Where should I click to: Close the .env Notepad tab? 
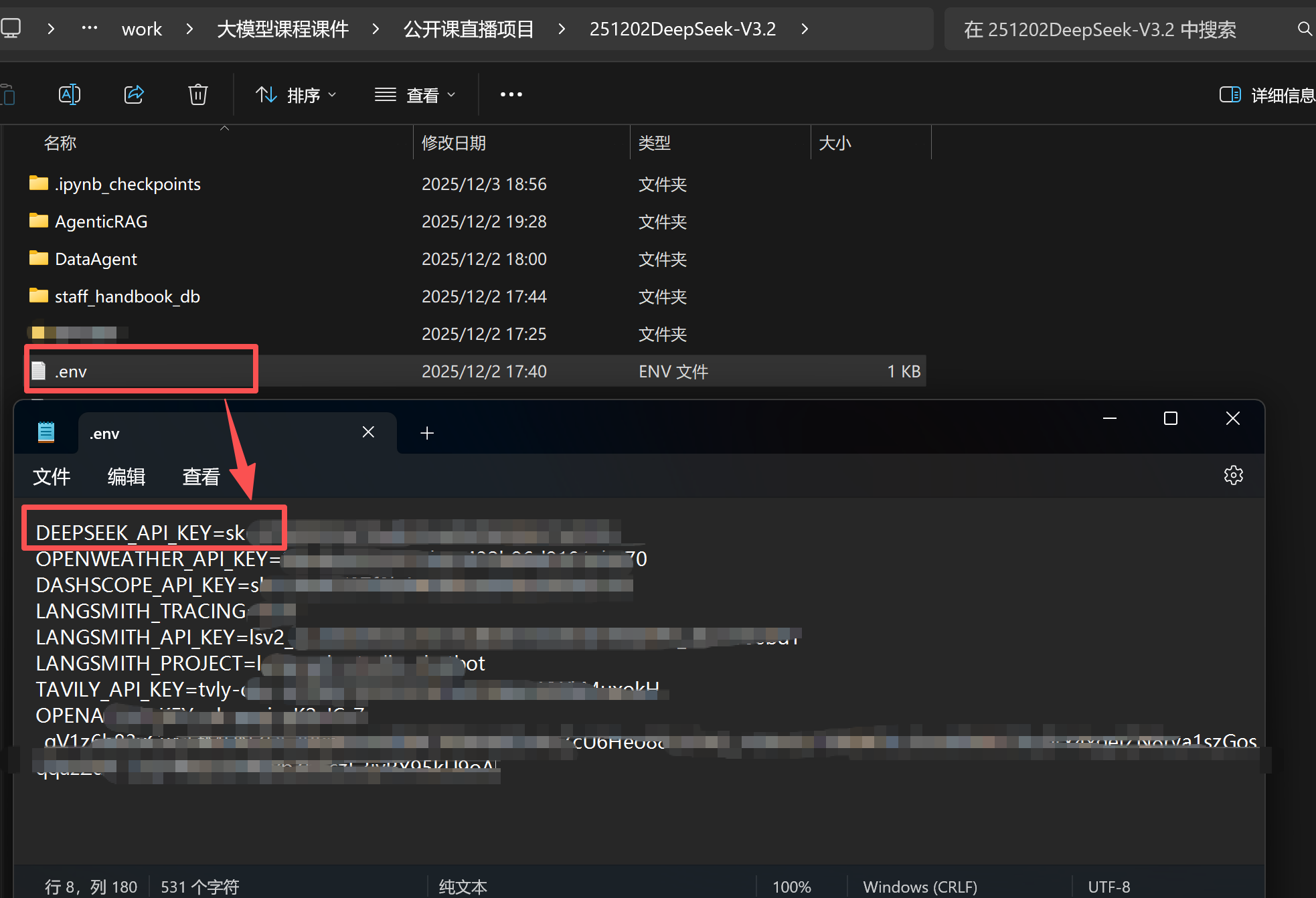pyautogui.click(x=368, y=432)
